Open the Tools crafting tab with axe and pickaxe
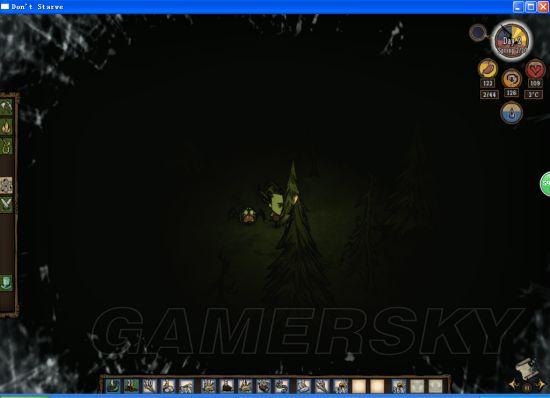The height and width of the screenshot is (398, 550). tap(6, 107)
